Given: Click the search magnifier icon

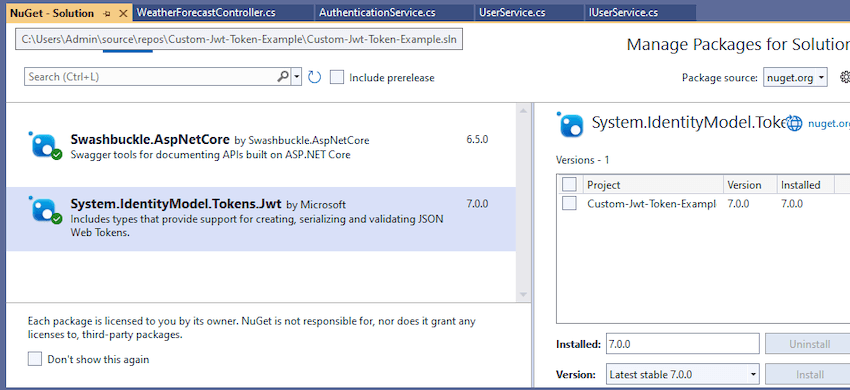Looking at the screenshot, I should coord(283,77).
